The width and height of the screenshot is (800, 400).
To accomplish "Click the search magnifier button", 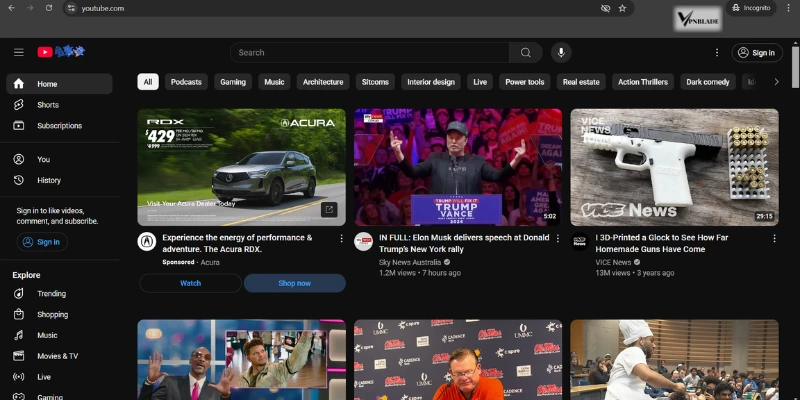I will 526,53.
